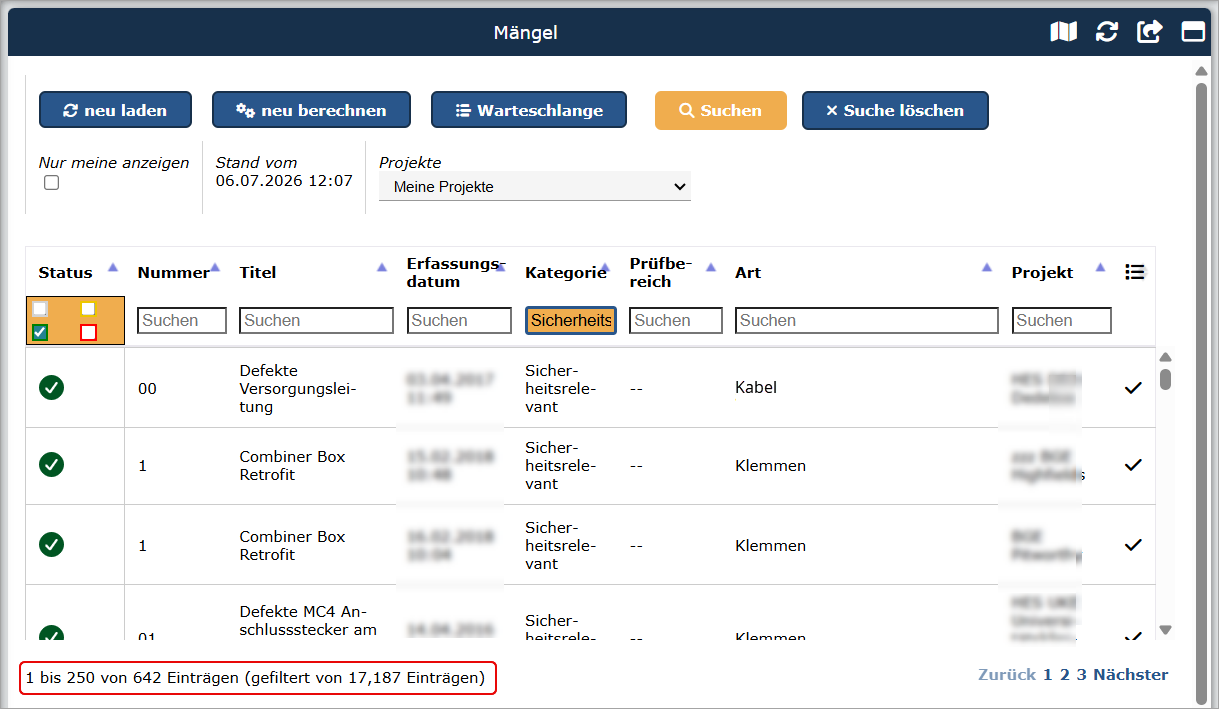Screen dimensions: 1219x709
Task: Click the 'Kabel' Art cell
Action: pyautogui.click(x=756, y=388)
